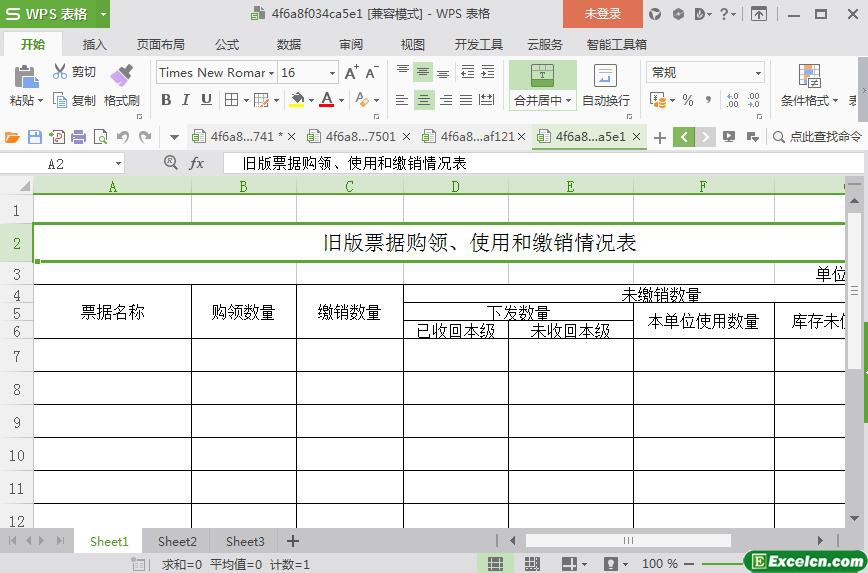Screen dimensions: 868x573
Task: Click the formula bar text field
Action: [x=542, y=163]
